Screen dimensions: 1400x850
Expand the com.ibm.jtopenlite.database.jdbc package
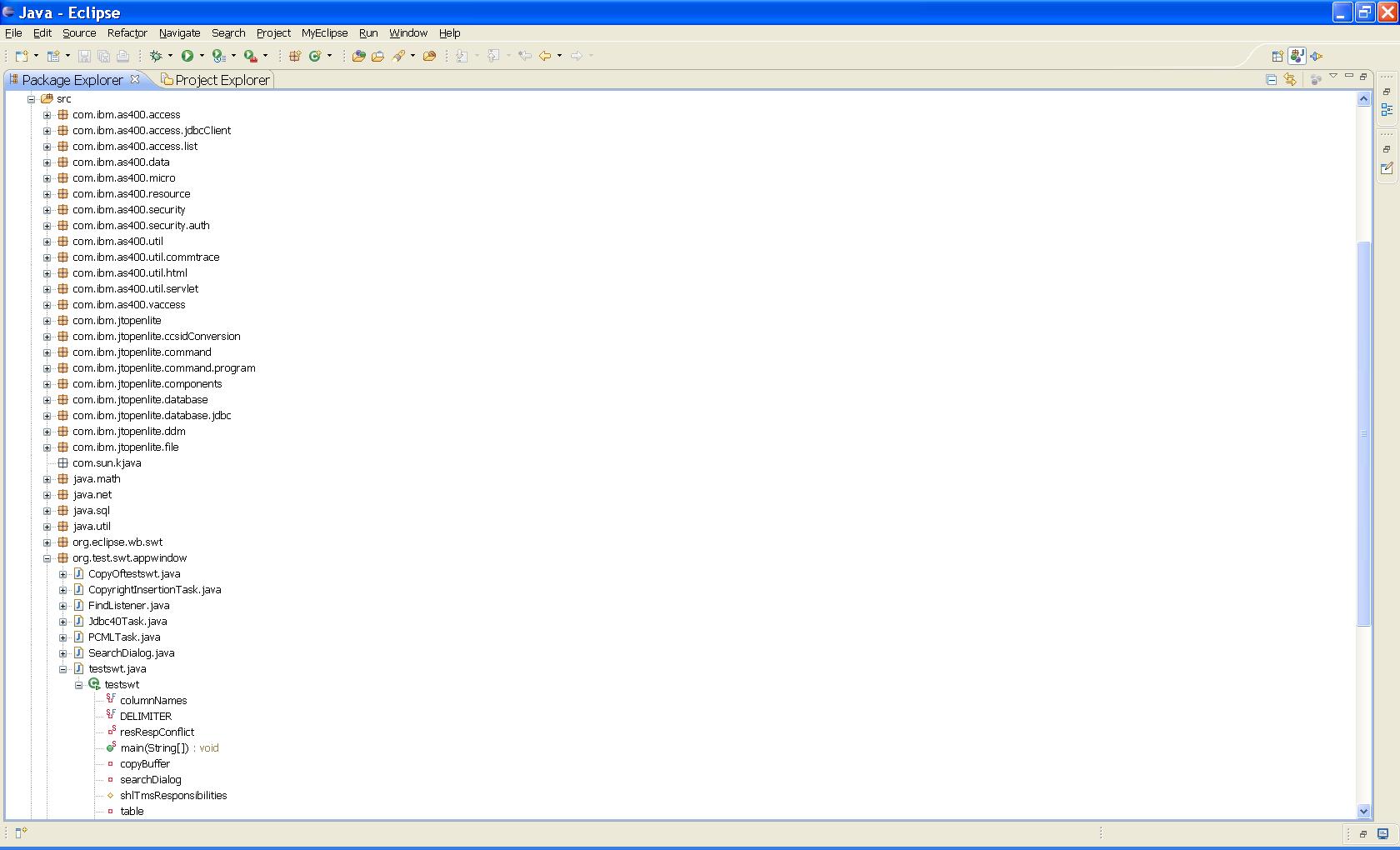point(47,416)
